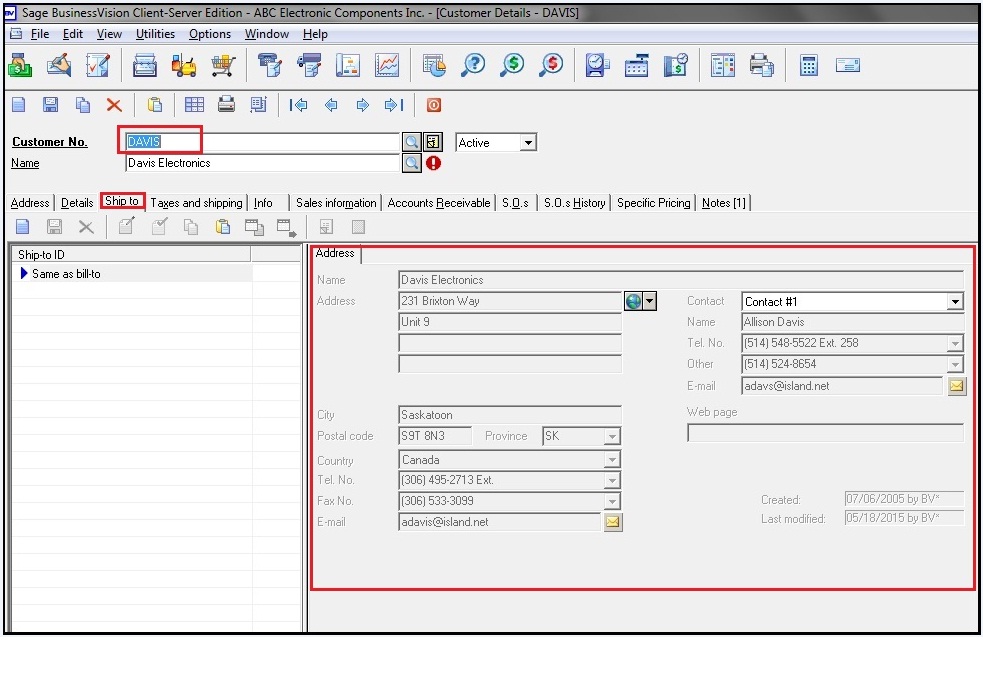Screen dimensions: 983x677
Task: Click the magnifier with question mark icon
Action: [473, 65]
